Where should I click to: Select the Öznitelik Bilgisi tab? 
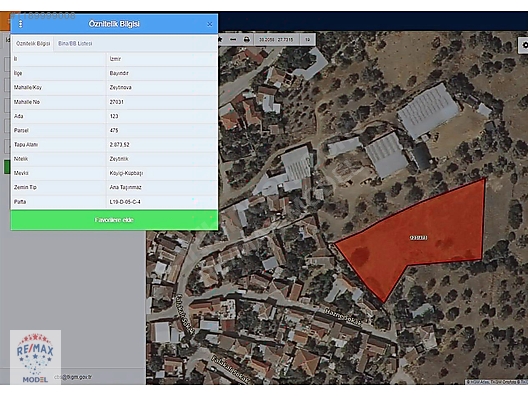(33, 43)
